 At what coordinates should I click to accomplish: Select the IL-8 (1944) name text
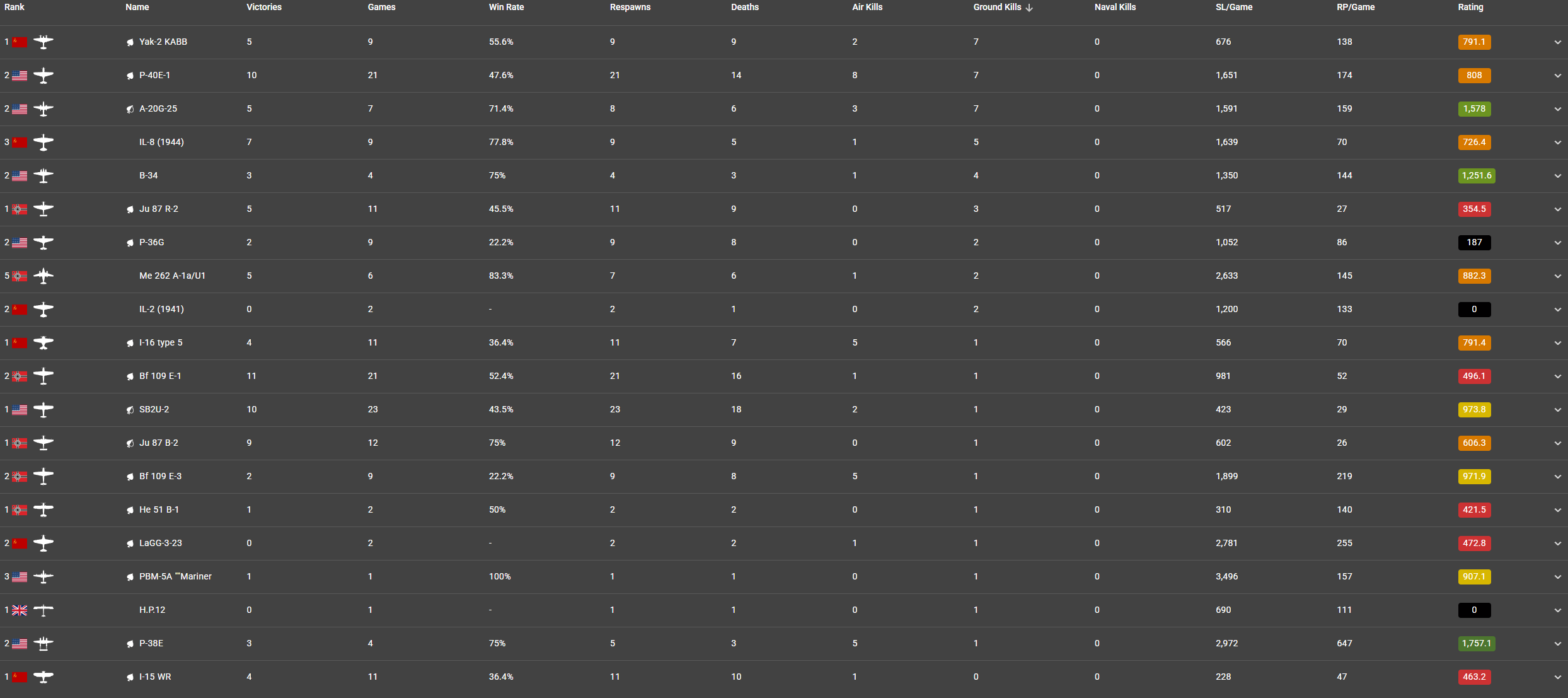(161, 143)
